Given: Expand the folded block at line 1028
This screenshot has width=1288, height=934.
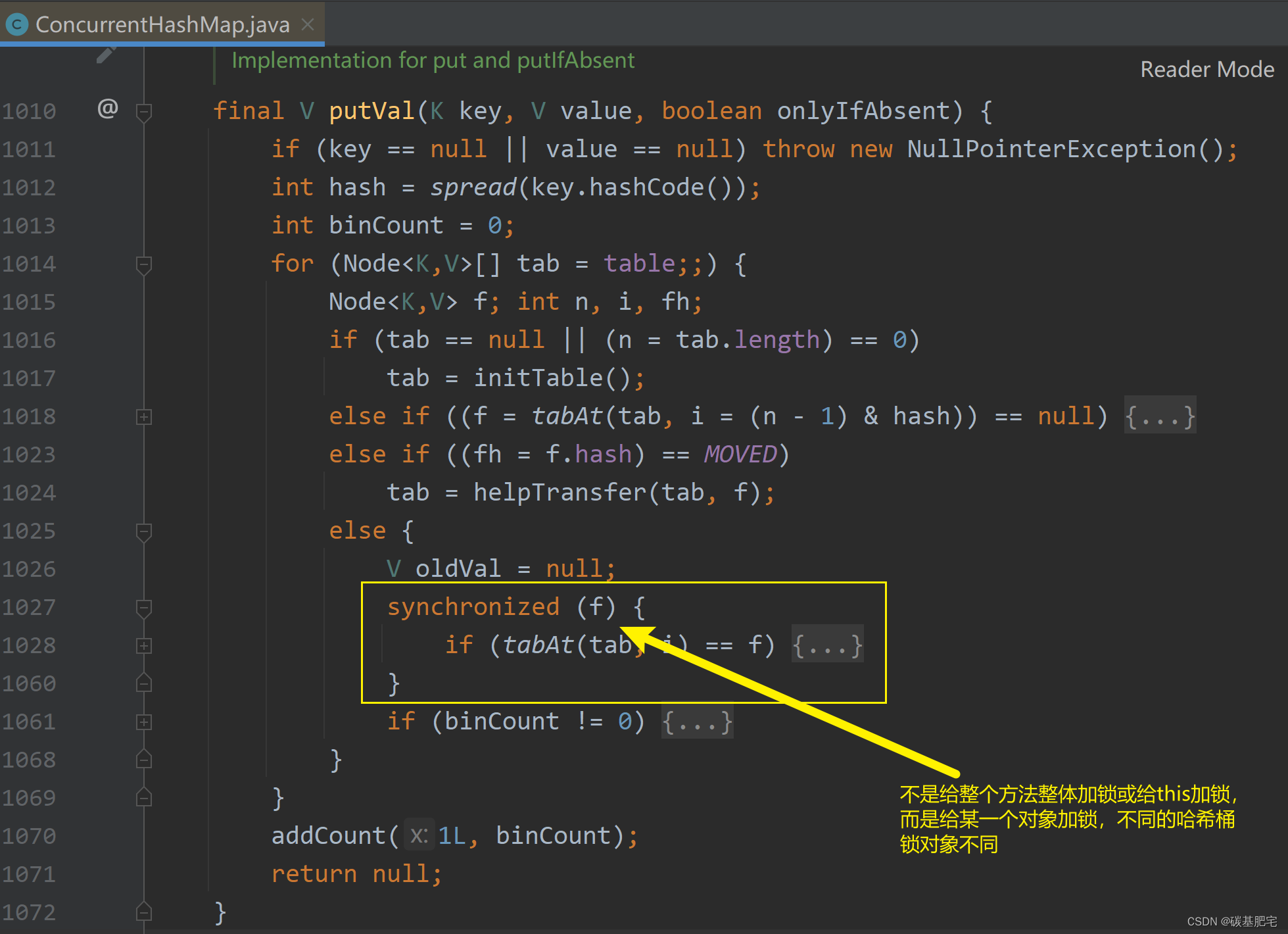Looking at the screenshot, I should (144, 646).
